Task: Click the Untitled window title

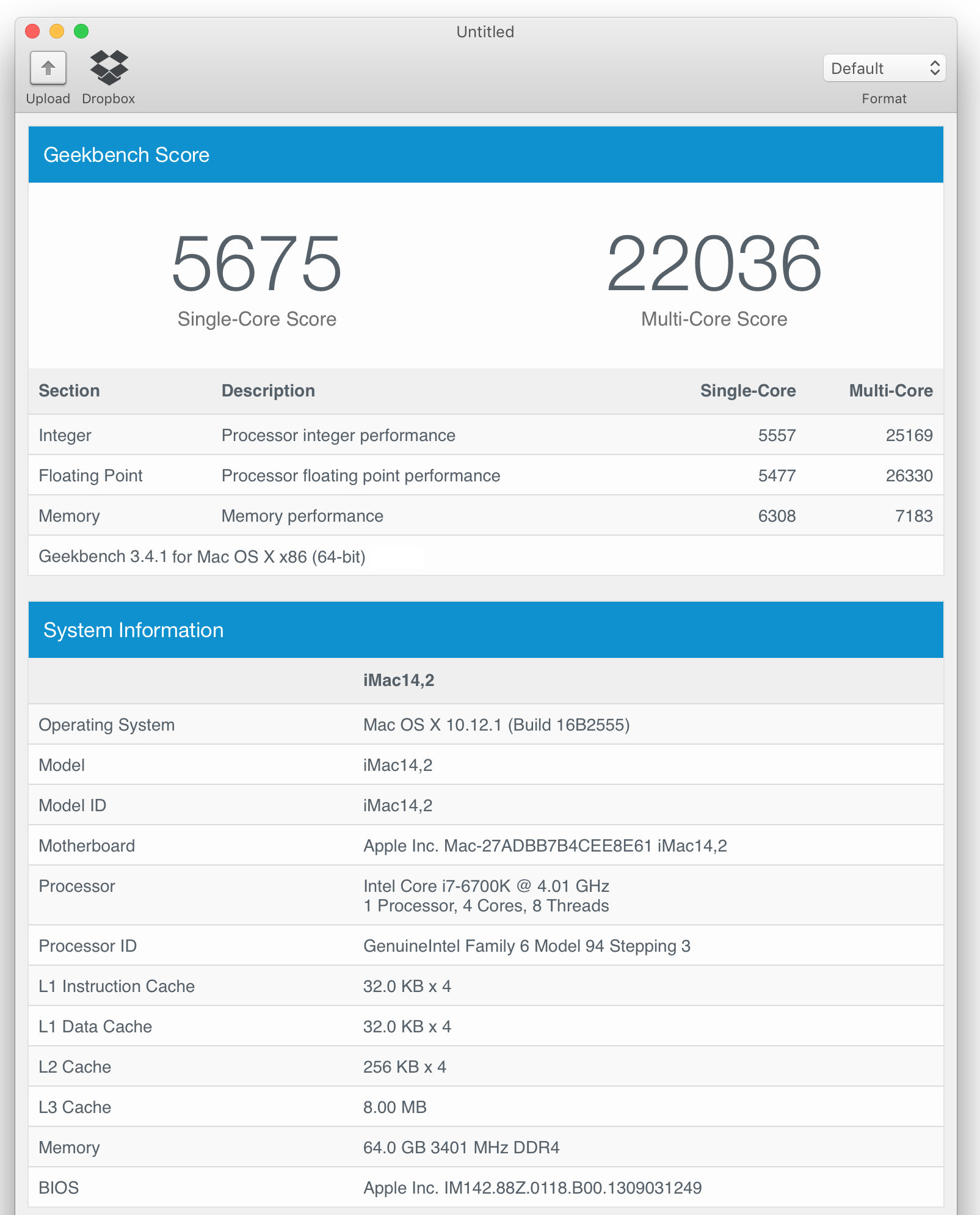Action: point(485,32)
